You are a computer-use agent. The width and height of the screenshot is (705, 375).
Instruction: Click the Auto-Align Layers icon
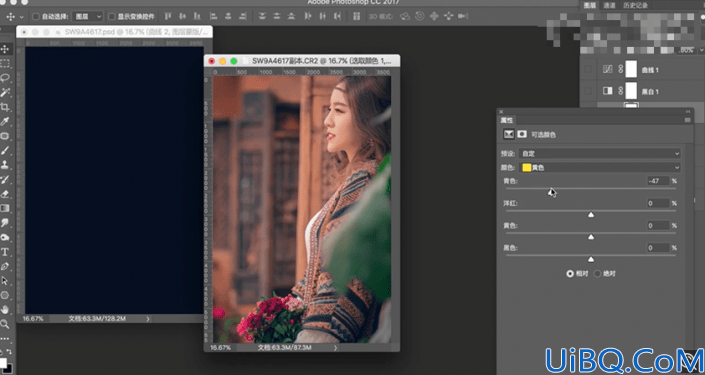click(x=357, y=17)
